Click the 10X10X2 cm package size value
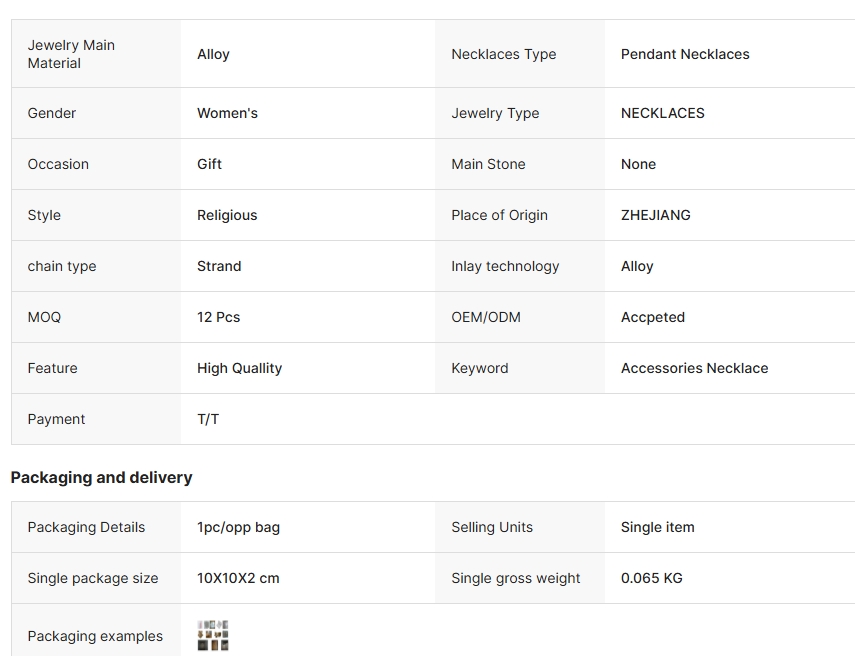Image resolution: width=855 pixels, height=656 pixels. click(x=238, y=578)
